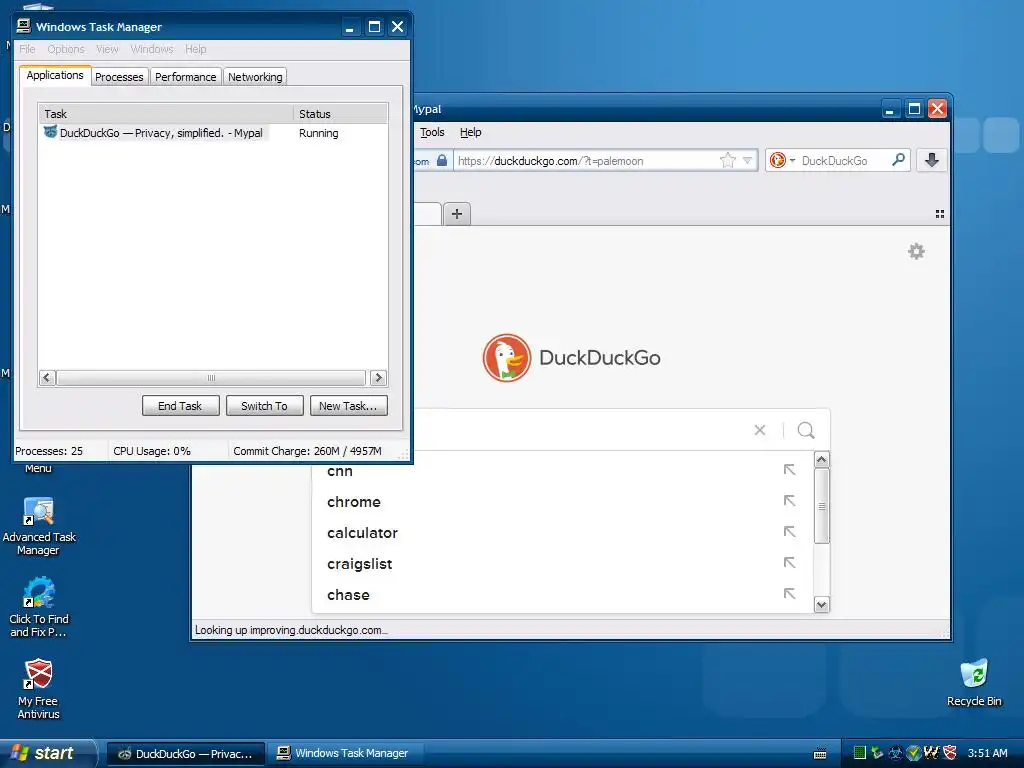Select the 'chase' suggestion
The width and height of the screenshot is (1024, 768).
(x=562, y=594)
